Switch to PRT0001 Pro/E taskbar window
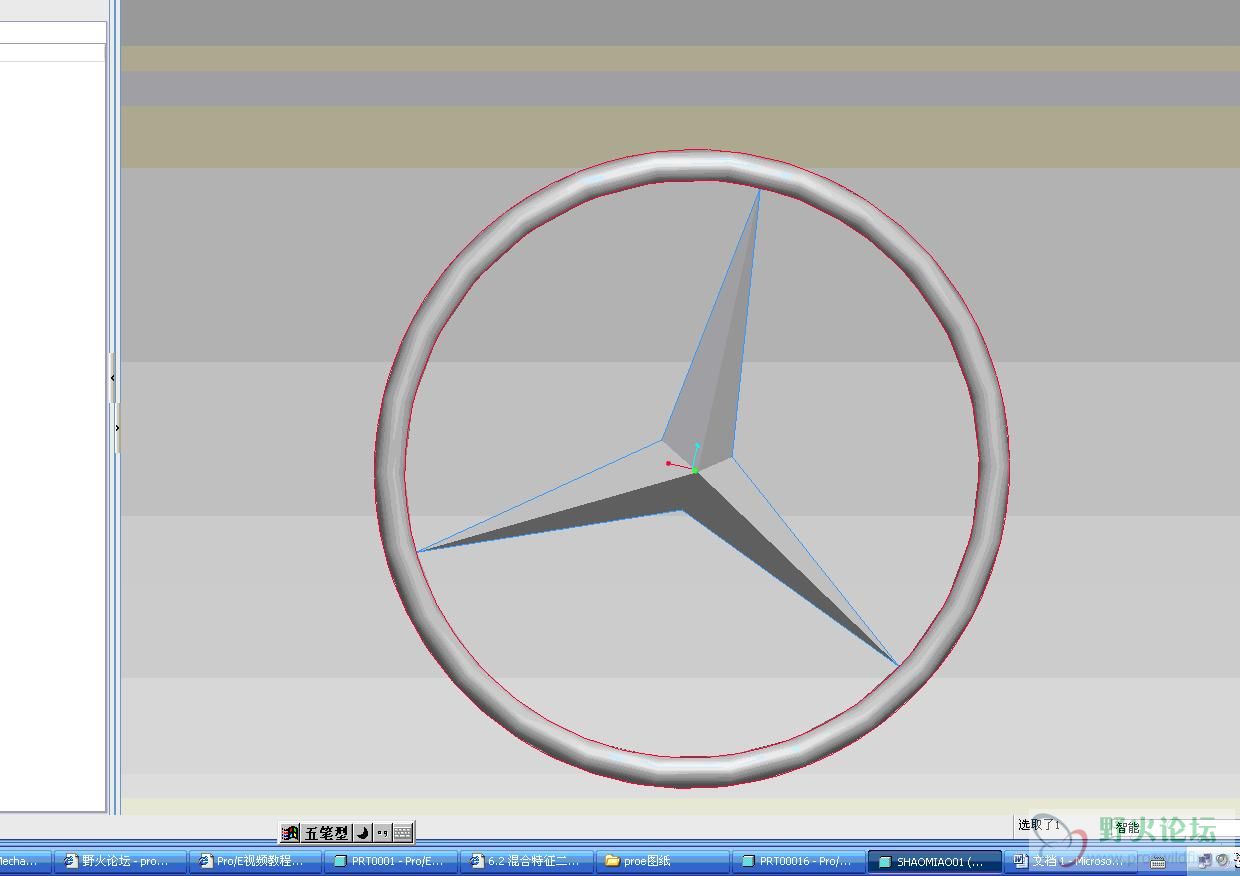Image resolution: width=1240 pixels, height=876 pixels. 391,861
